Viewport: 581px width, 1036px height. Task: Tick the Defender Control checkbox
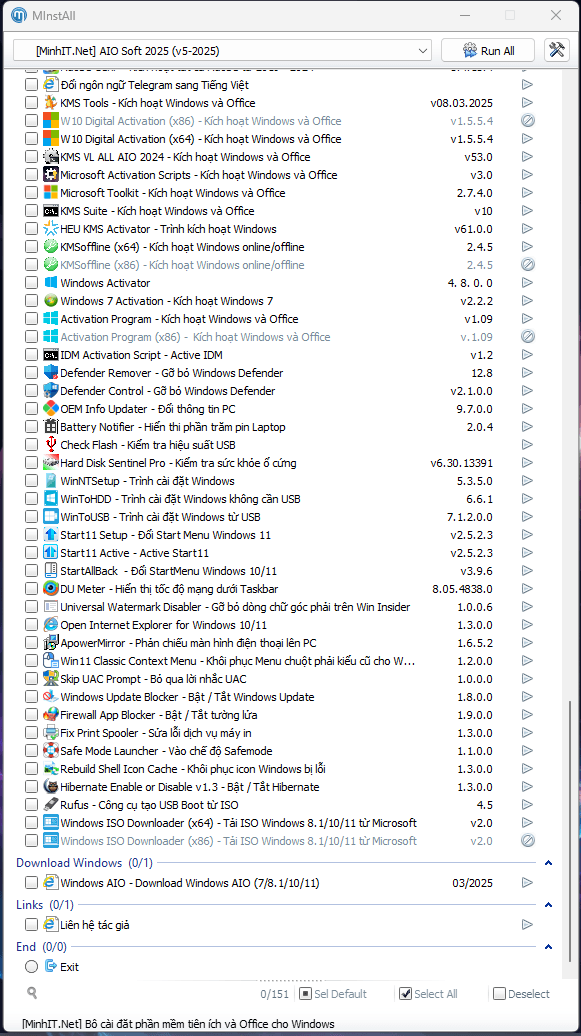pyautogui.click(x=31, y=390)
